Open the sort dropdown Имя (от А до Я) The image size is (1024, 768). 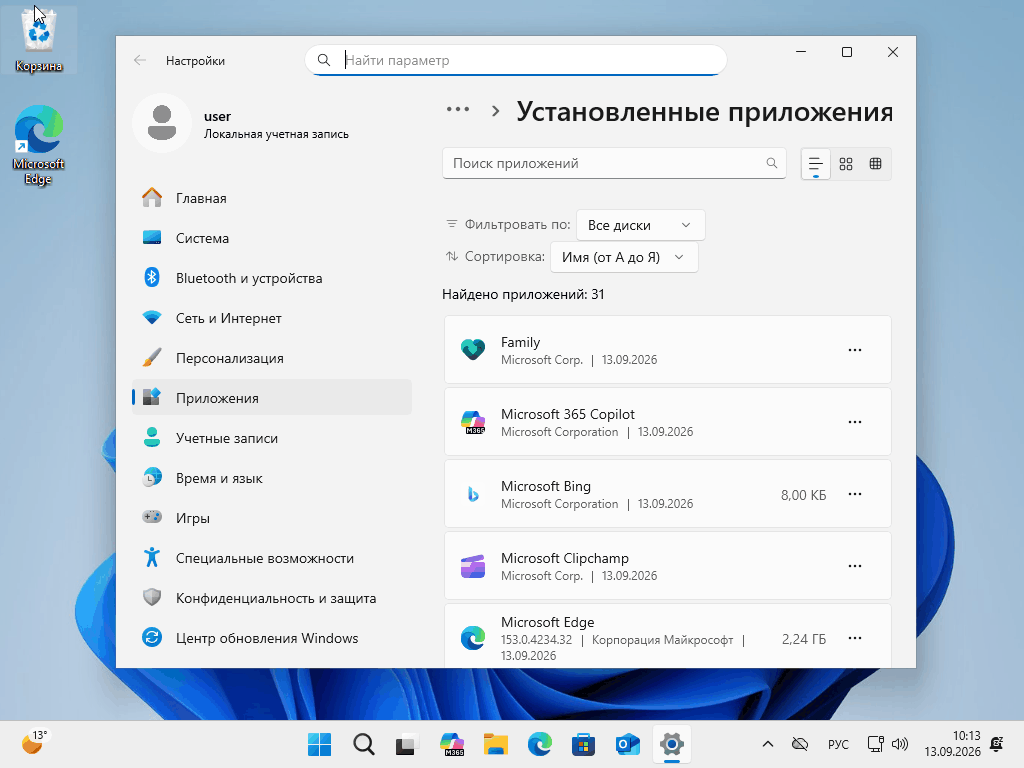point(624,257)
